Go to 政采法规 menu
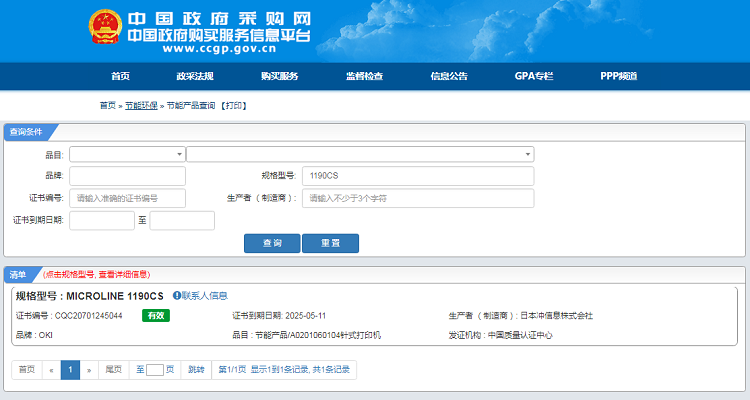The width and height of the screenshot is (750, 400). coord(195,76)
